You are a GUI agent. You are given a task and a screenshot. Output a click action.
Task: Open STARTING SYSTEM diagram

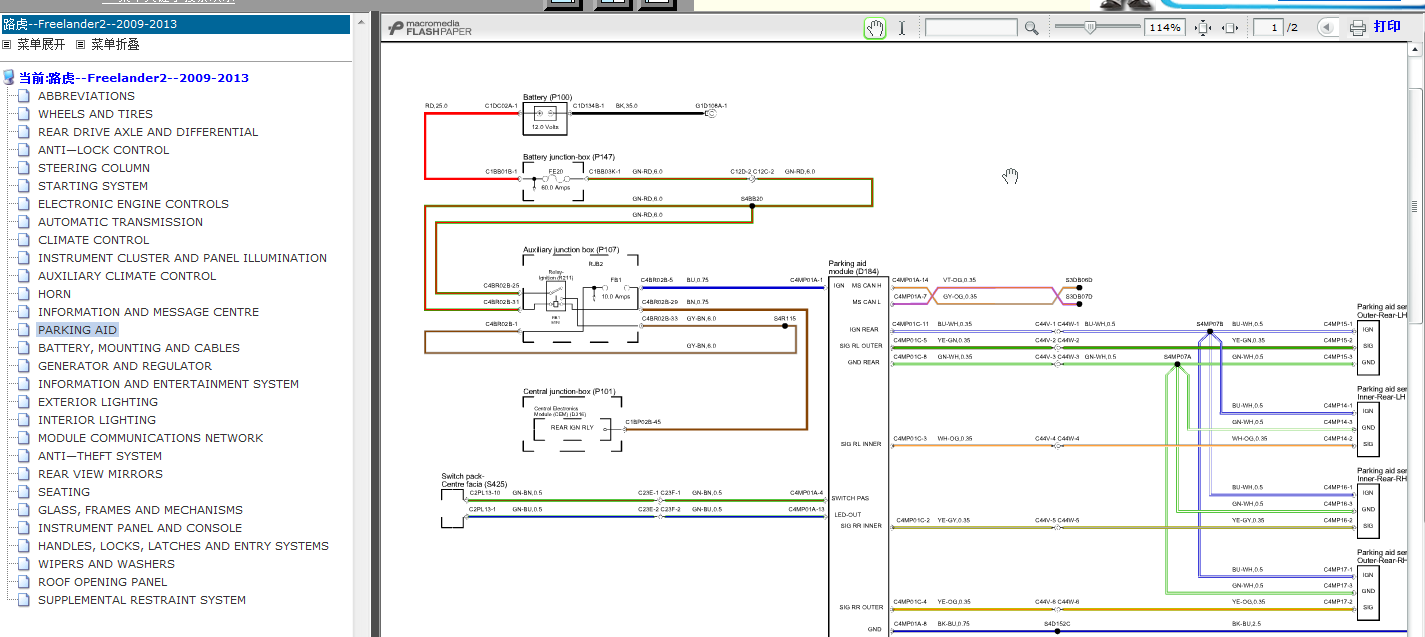(x=93, y=186)
